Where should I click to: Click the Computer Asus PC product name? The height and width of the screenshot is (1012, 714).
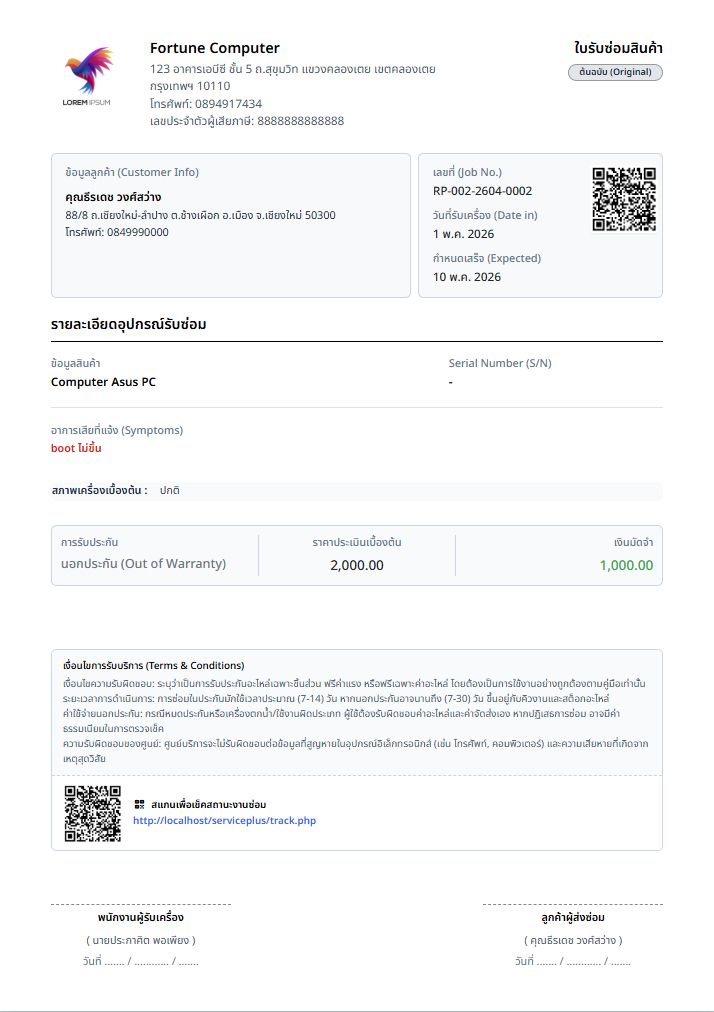(103, 382)
